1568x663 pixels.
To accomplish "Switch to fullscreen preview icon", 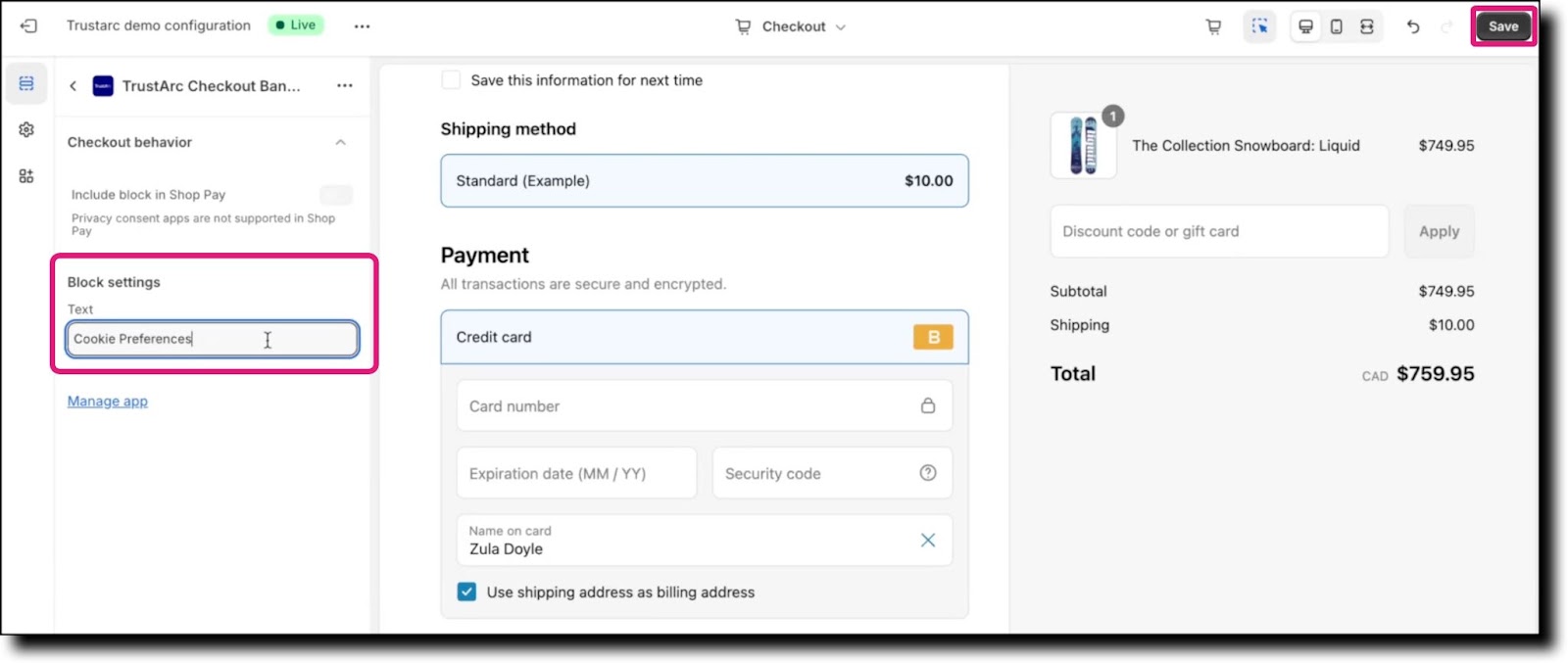I will pos(1366,26).
